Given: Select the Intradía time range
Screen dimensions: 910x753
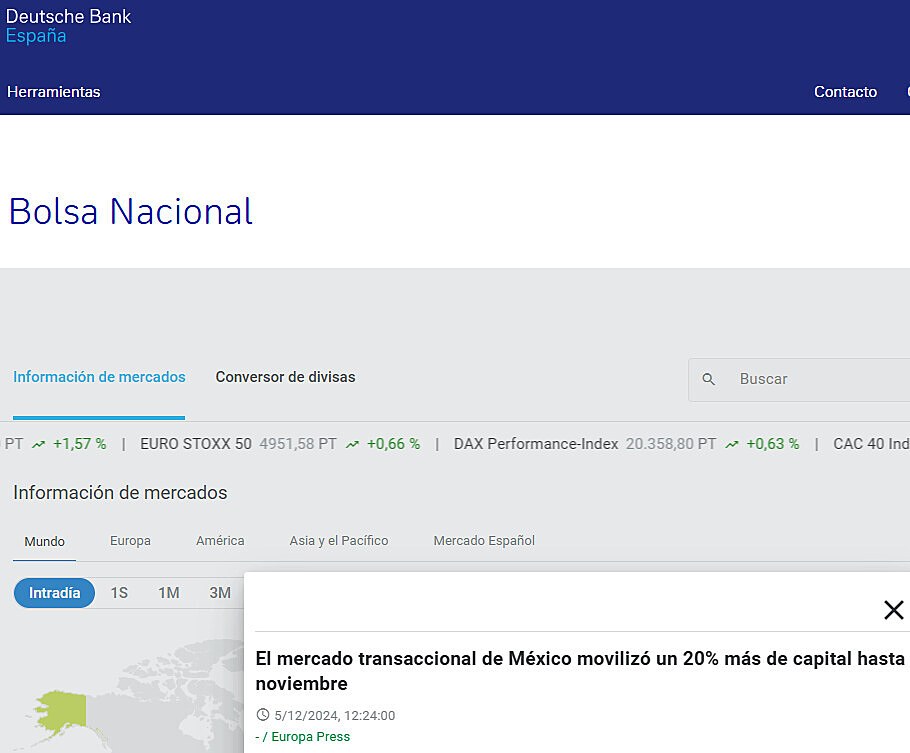Looking at the screenshot, I should [55, 593].
